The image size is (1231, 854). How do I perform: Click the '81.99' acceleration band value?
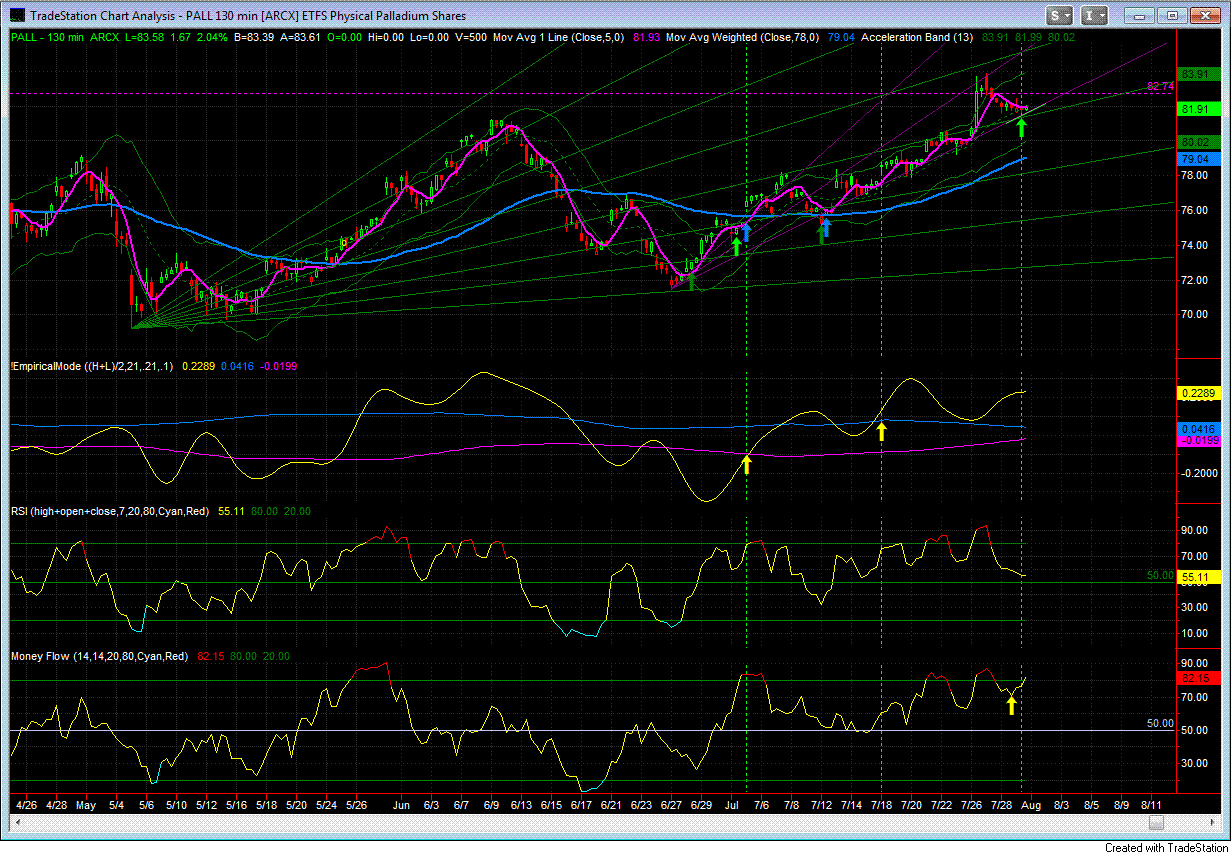pyautogui.click(x=1029, y=37)
